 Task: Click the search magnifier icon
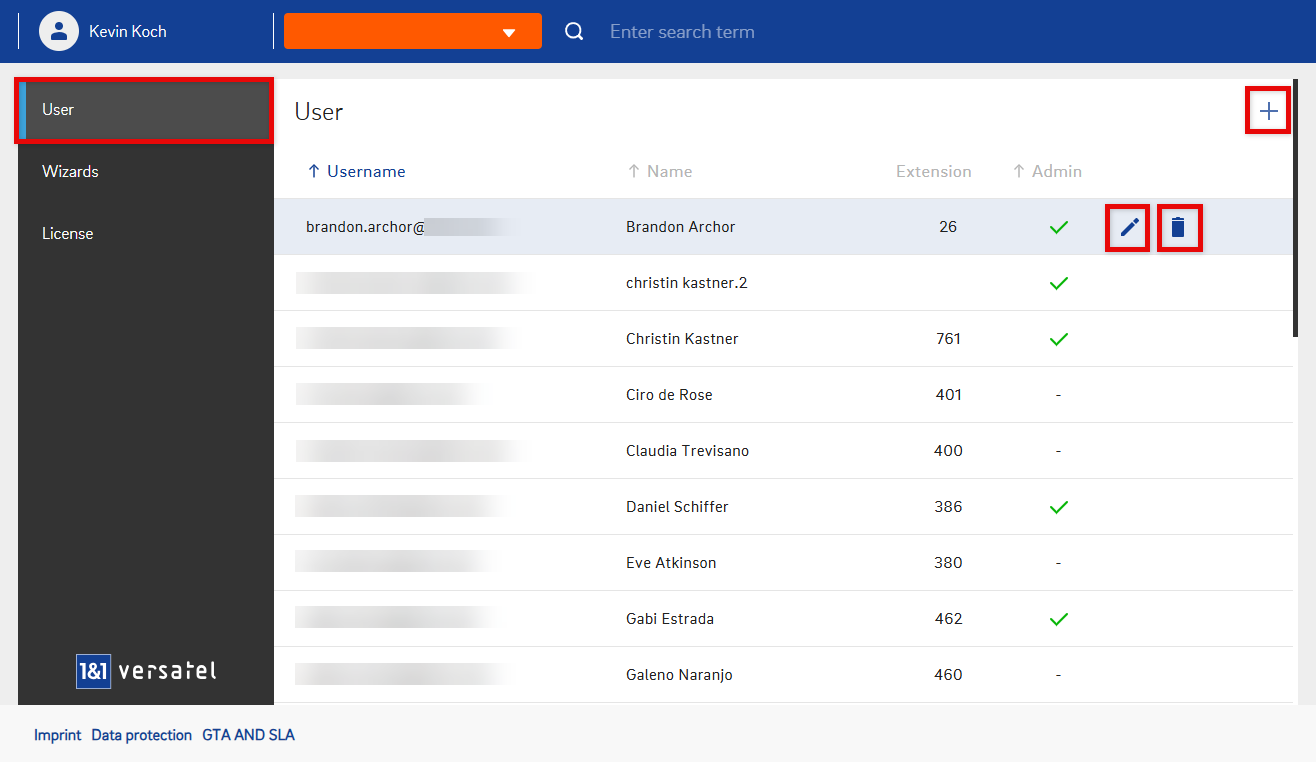click(574, 31)
